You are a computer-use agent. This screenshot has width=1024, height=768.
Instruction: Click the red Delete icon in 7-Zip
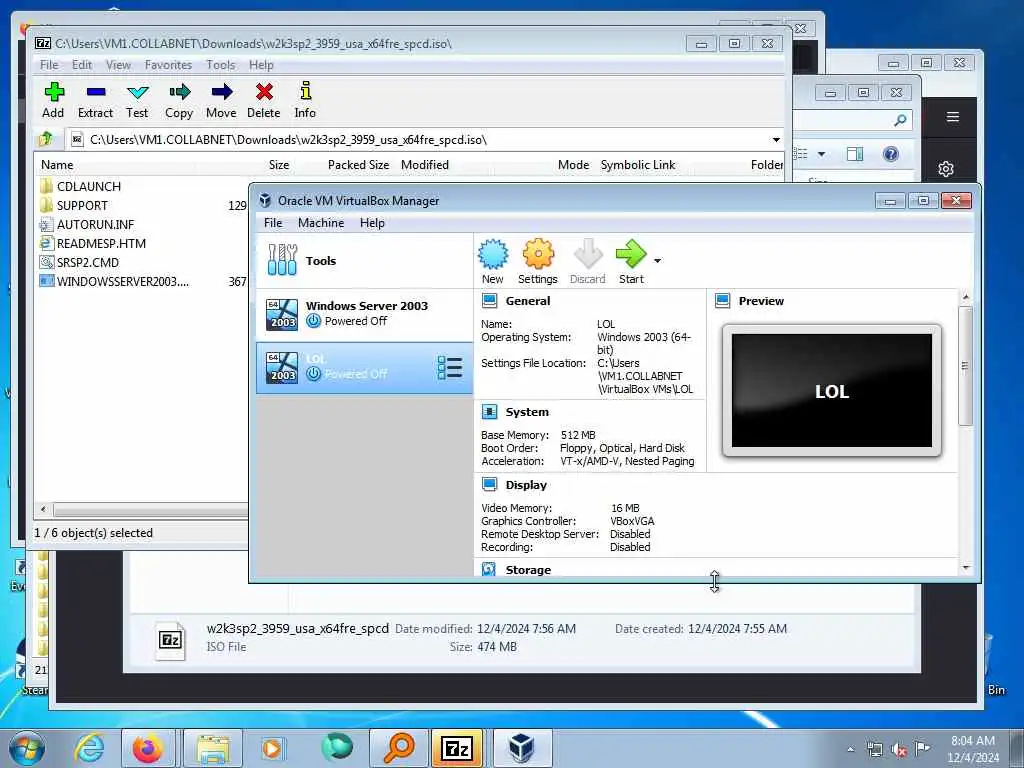[264, 100]
